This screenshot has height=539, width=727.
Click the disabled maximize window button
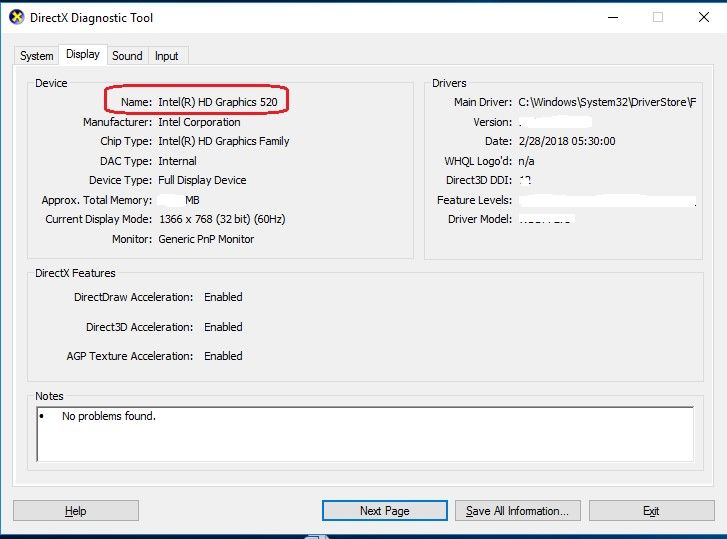click(658, 18)
